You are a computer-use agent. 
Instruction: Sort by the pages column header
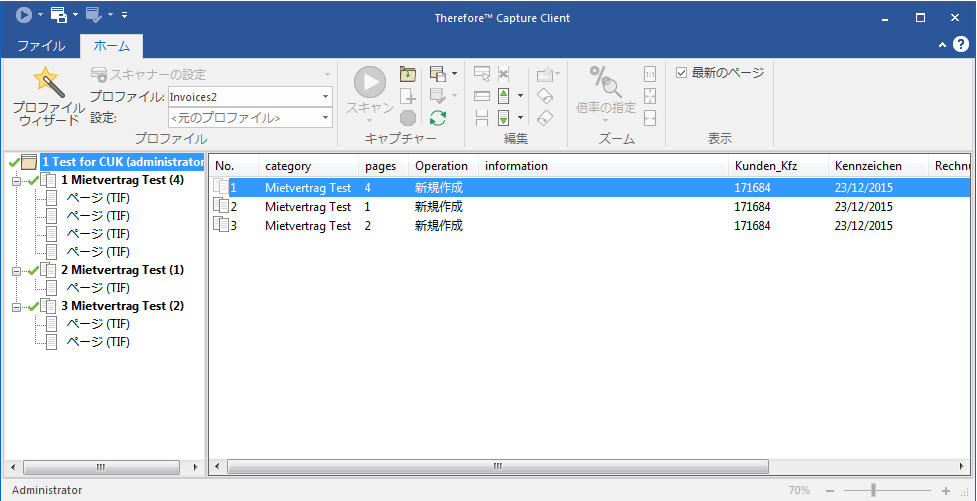pos(383,166)
